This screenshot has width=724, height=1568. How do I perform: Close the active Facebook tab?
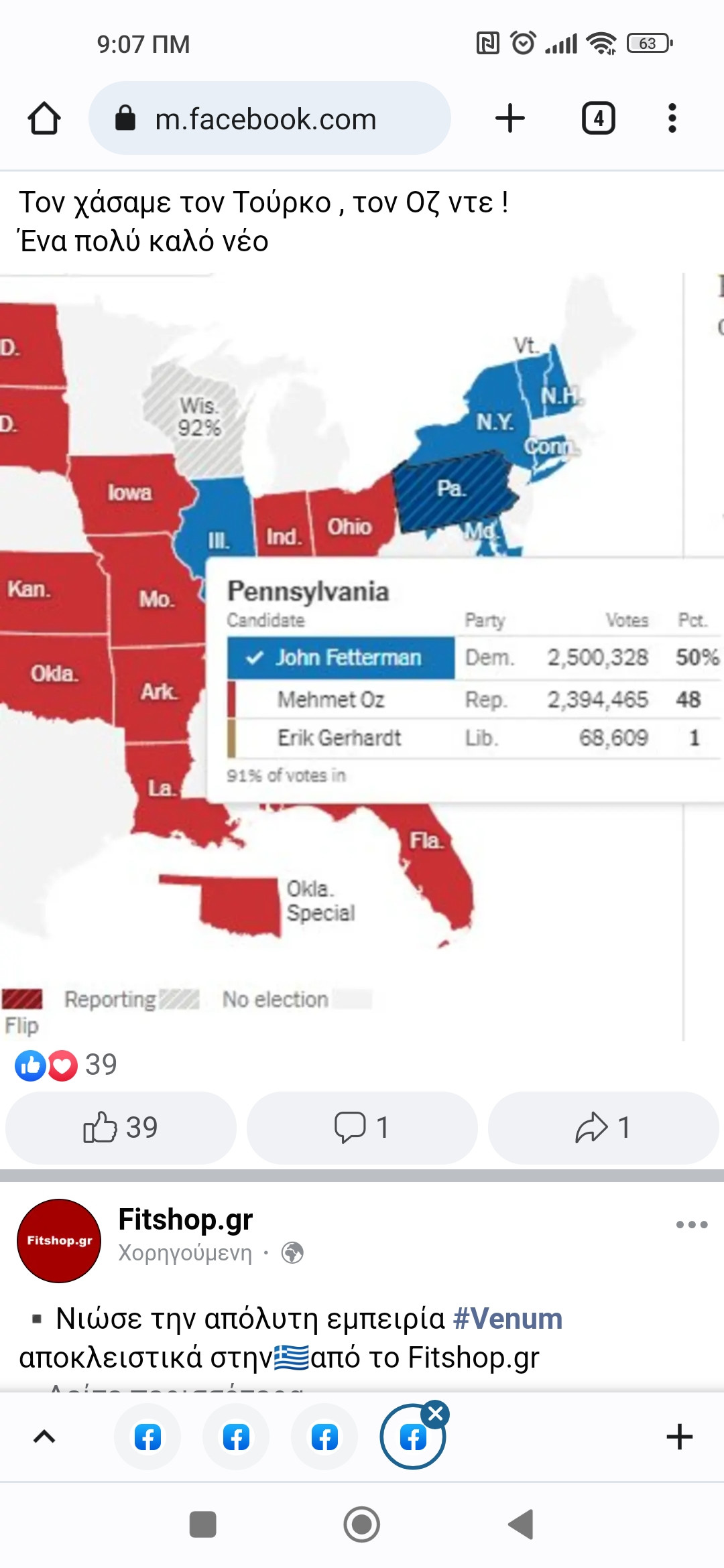436,1414
